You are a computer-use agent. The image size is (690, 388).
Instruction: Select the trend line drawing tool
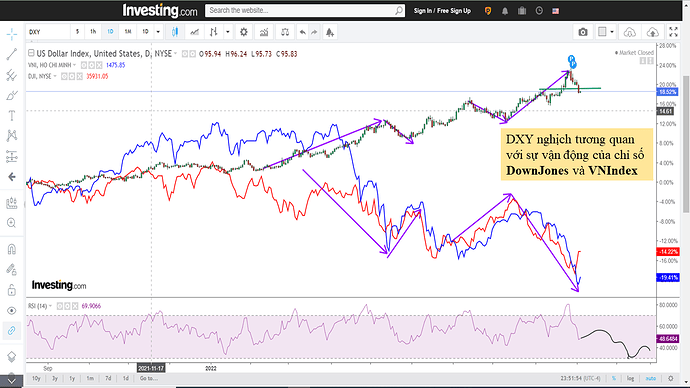click(12, 54)
